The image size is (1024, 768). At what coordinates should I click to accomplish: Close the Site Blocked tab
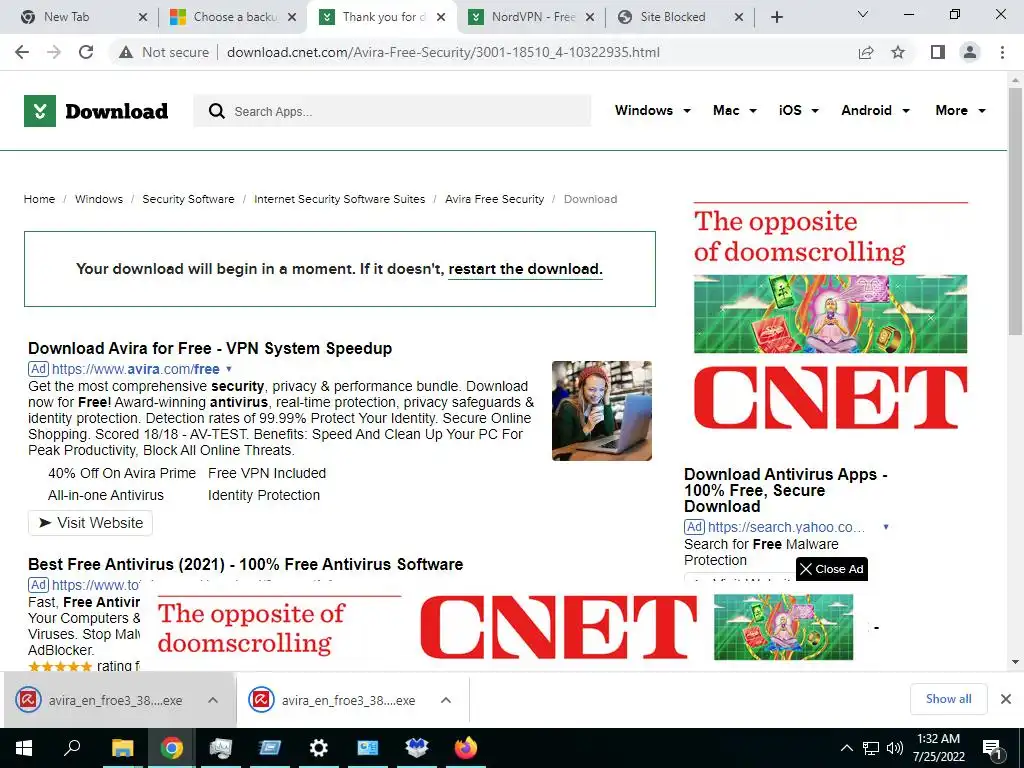click(x=739, y=17)
